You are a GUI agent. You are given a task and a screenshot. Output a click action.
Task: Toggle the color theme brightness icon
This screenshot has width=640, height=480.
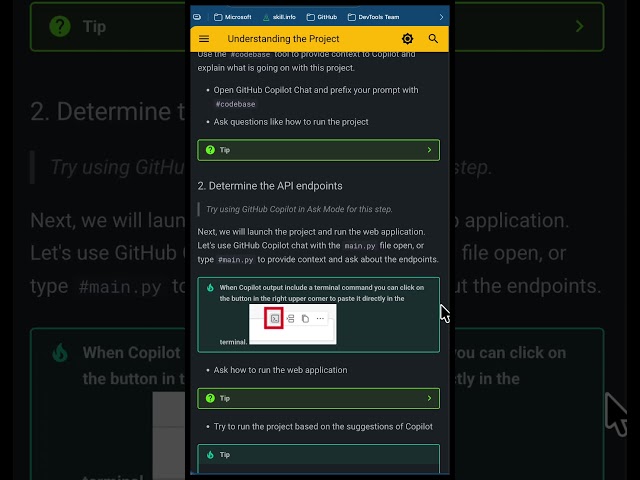tap(407, 39)
